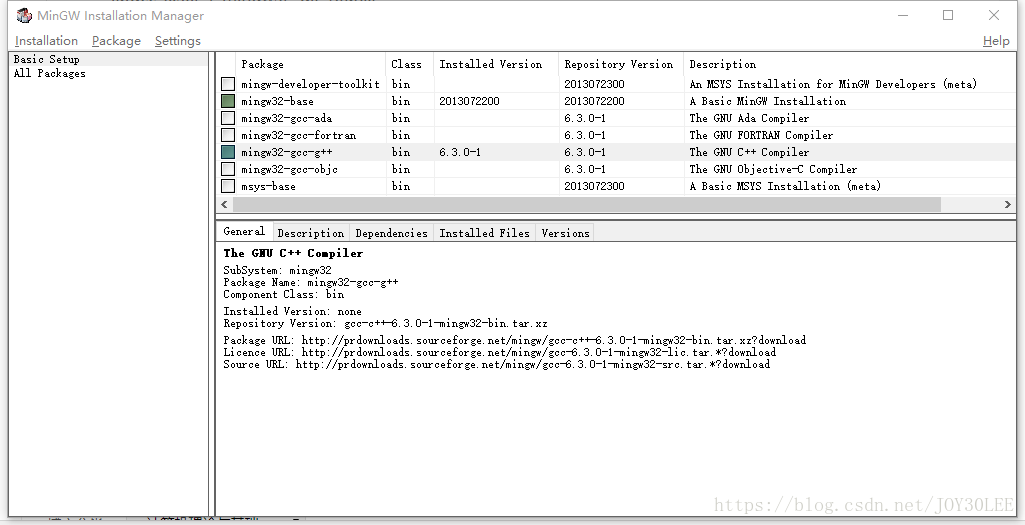Viewport: 1025px width, 525px height.
Task: Mark the mingw32-gcc-objc checkbox
Action: point(227,169)
